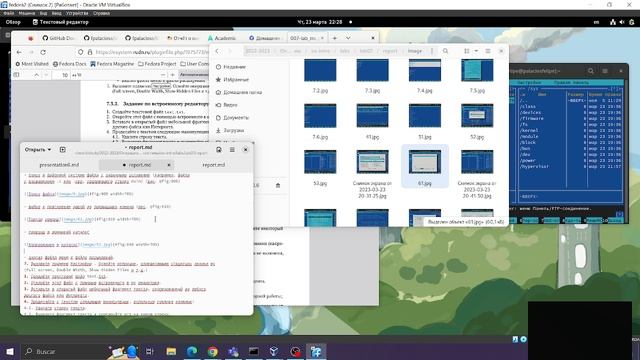Switch to the Academic browser tab
640x360 pixels.
point(222,38)
